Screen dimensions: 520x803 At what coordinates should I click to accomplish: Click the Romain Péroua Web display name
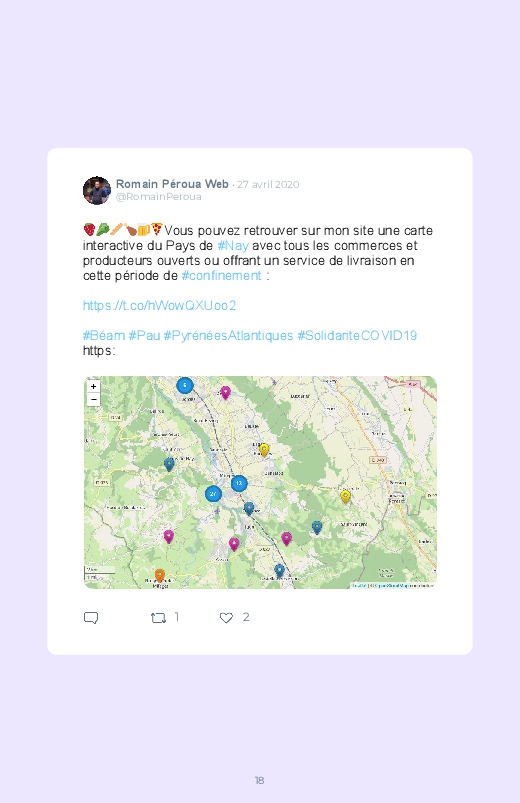click(172, 184)
